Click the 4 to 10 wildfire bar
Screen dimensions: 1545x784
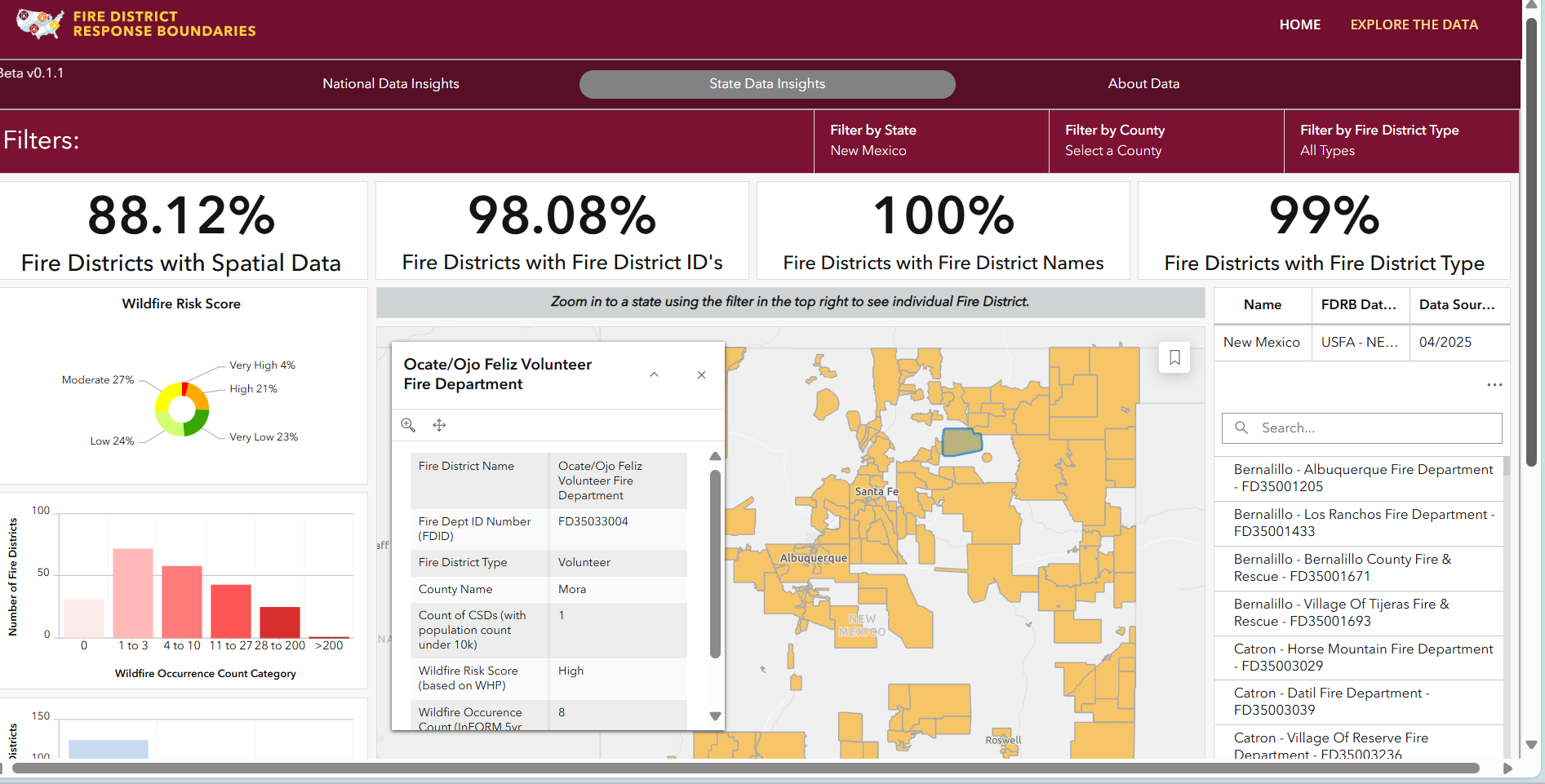pyautogui.click(x=182, y=602)
